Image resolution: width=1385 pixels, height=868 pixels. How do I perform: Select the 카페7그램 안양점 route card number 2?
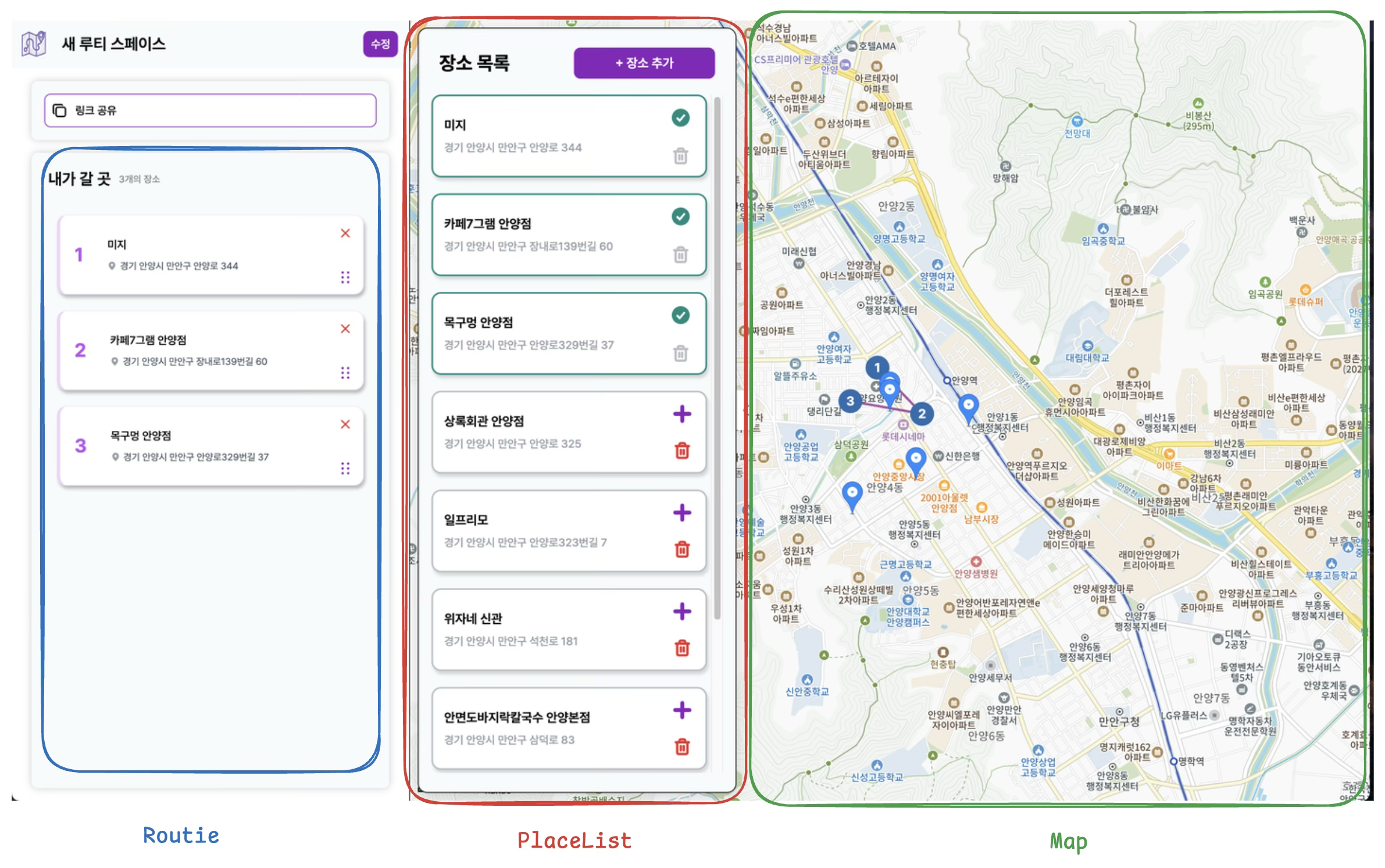pyautogui.click(x=80, y=351)
